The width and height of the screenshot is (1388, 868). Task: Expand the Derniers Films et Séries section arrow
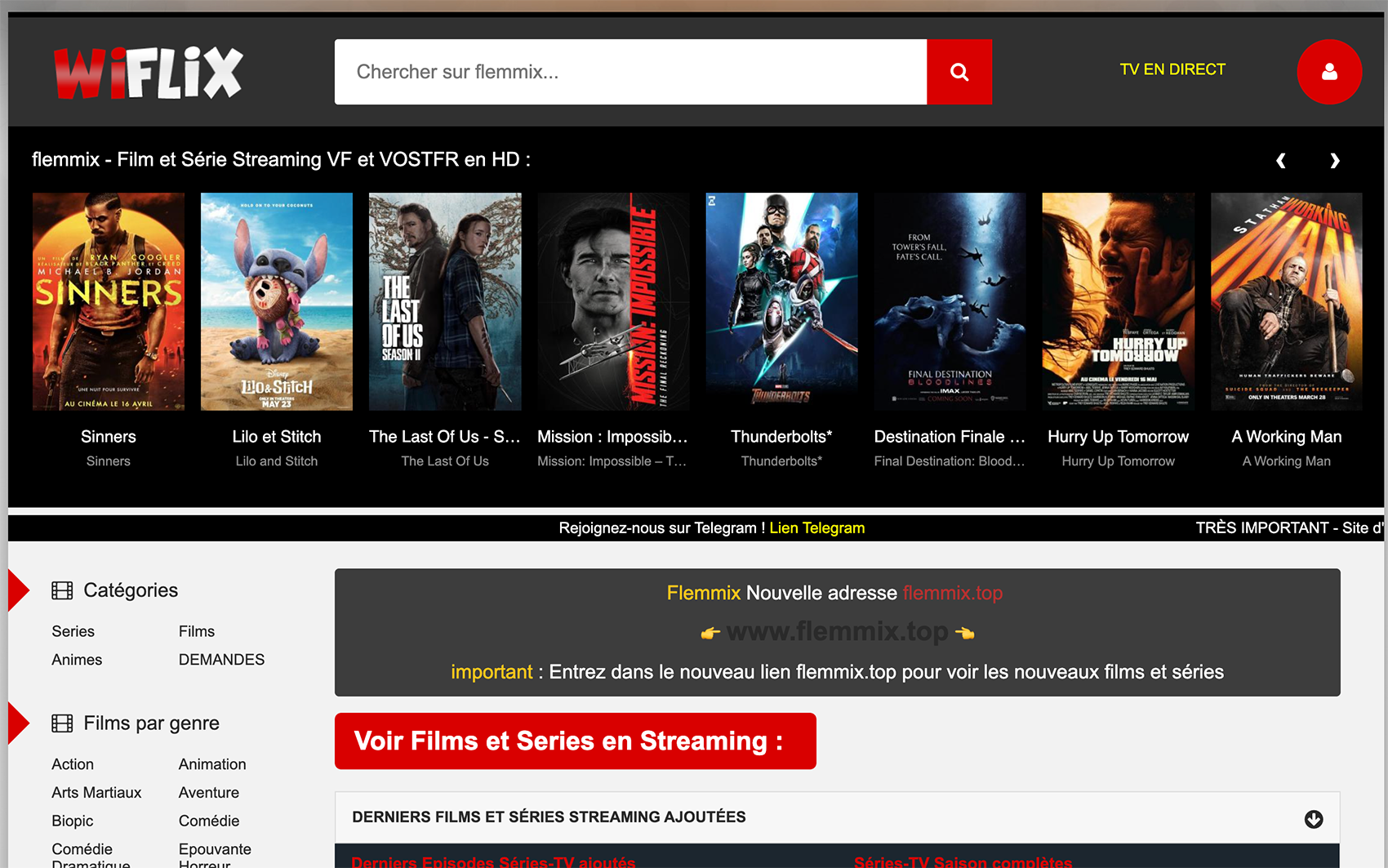[x=1314, y=819]
